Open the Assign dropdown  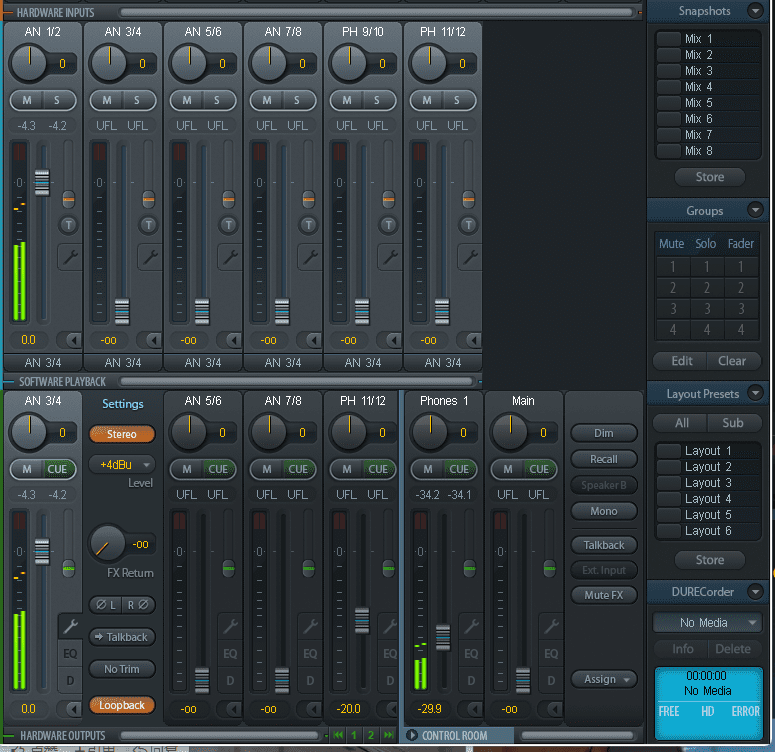603,679
